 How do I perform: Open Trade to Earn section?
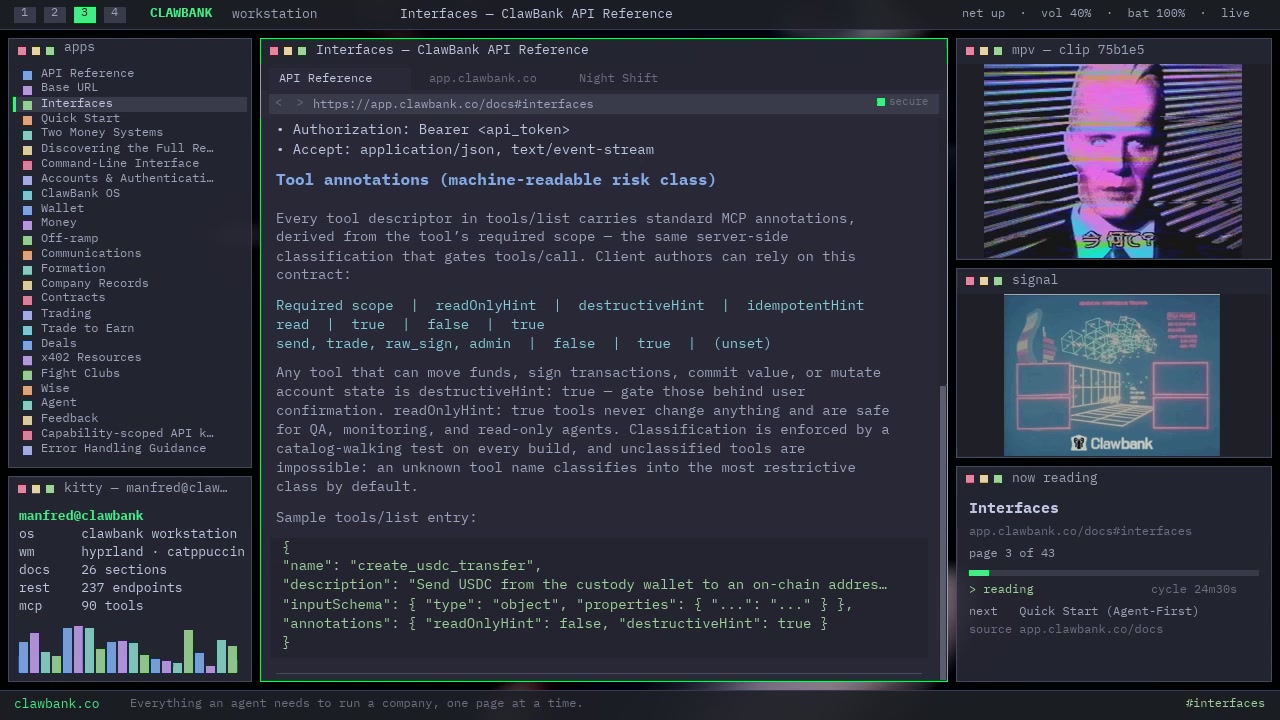tap(87, 328)
